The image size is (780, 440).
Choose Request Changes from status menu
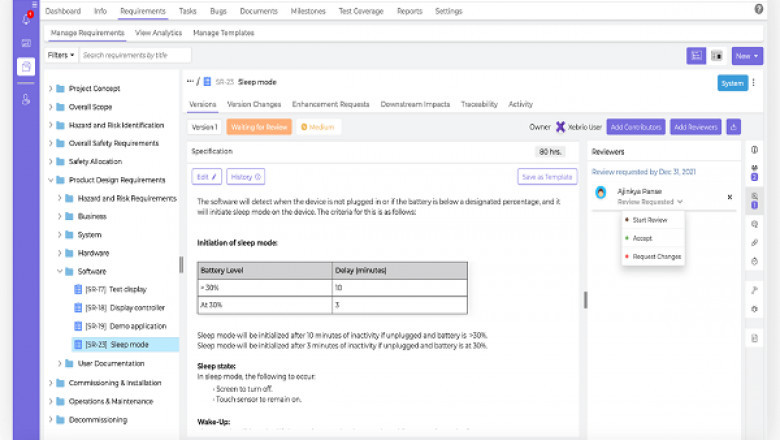[656, 257]
